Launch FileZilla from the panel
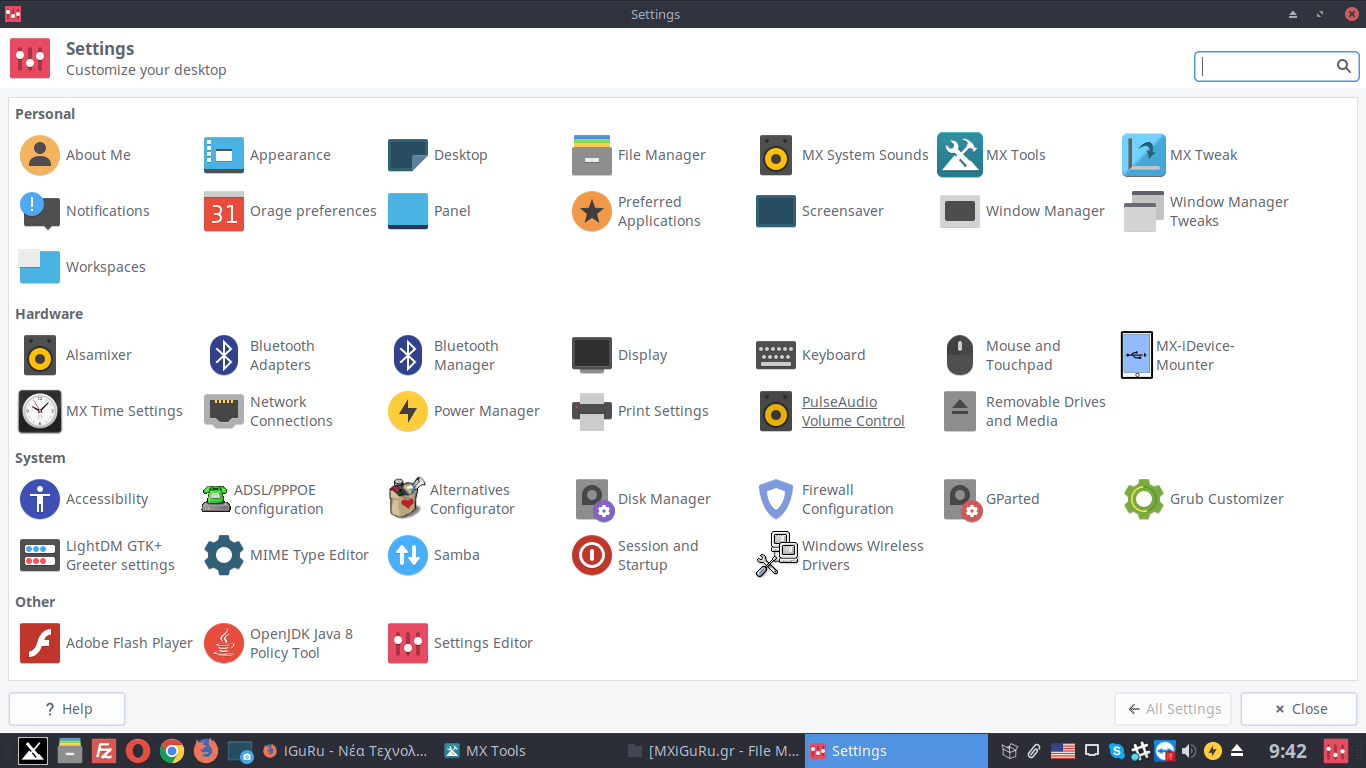 (x=104, y=751)
